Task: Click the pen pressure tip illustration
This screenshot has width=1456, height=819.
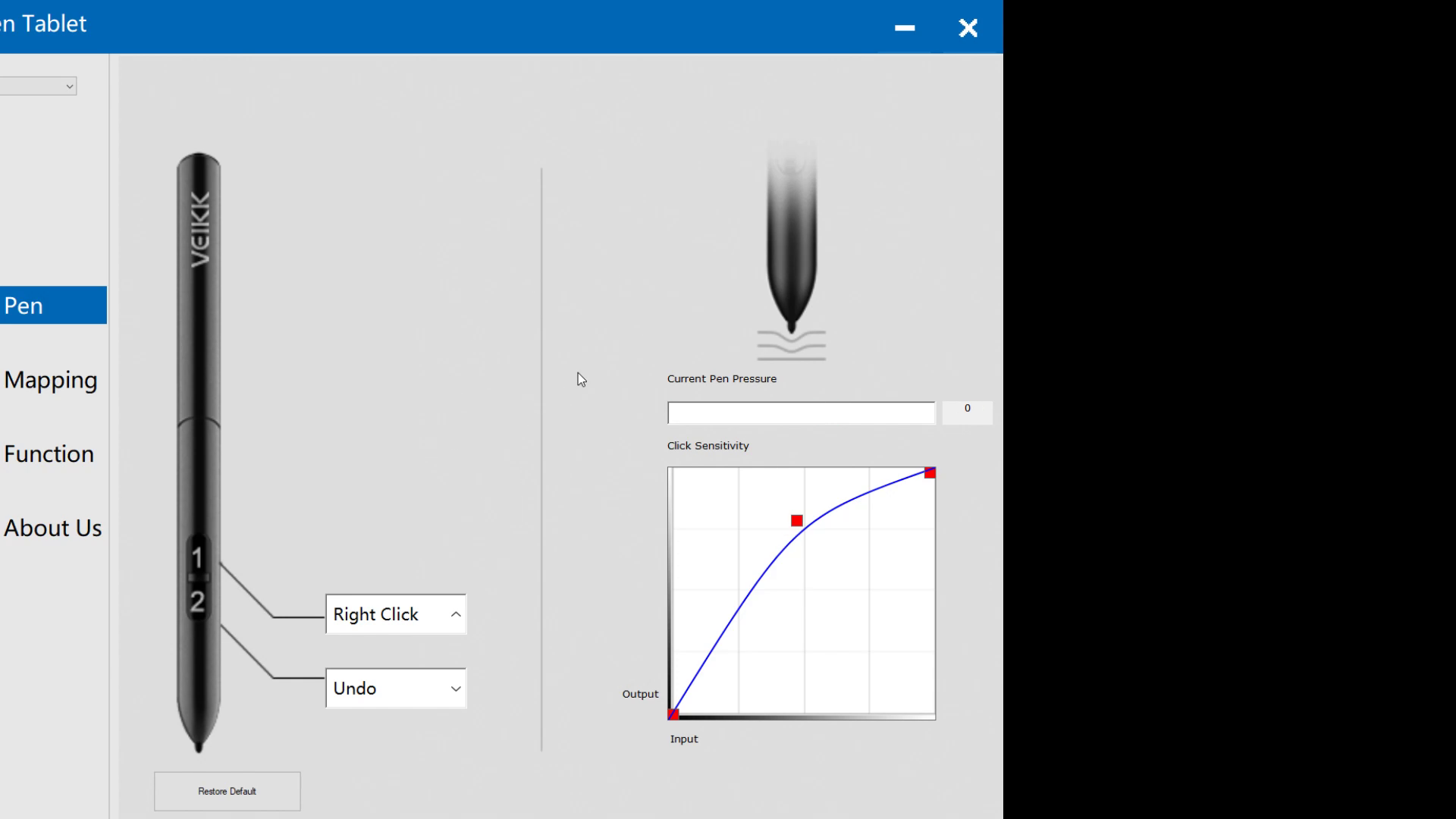Action: 791,250
